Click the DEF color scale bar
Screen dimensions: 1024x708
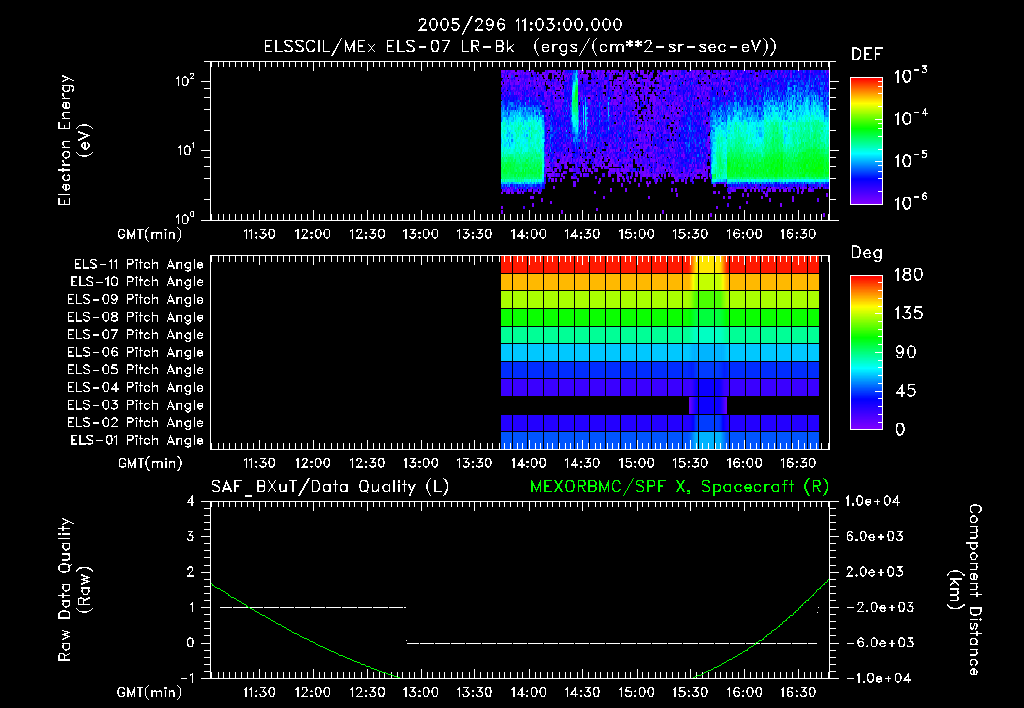tap(866, 141)
